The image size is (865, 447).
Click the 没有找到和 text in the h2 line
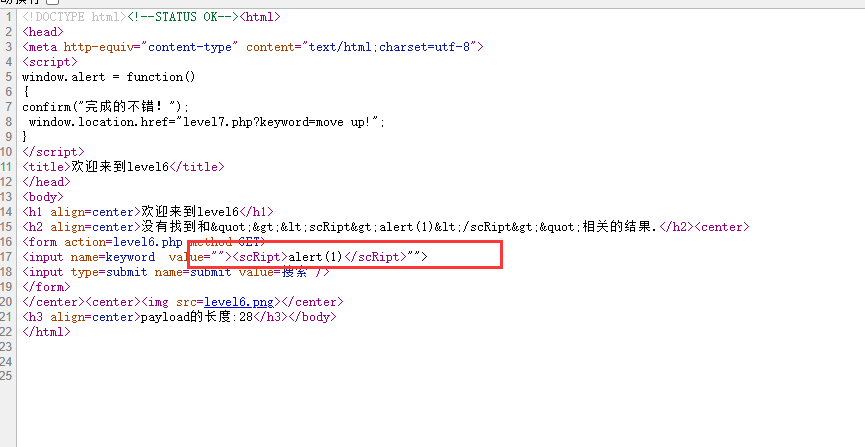175,227
